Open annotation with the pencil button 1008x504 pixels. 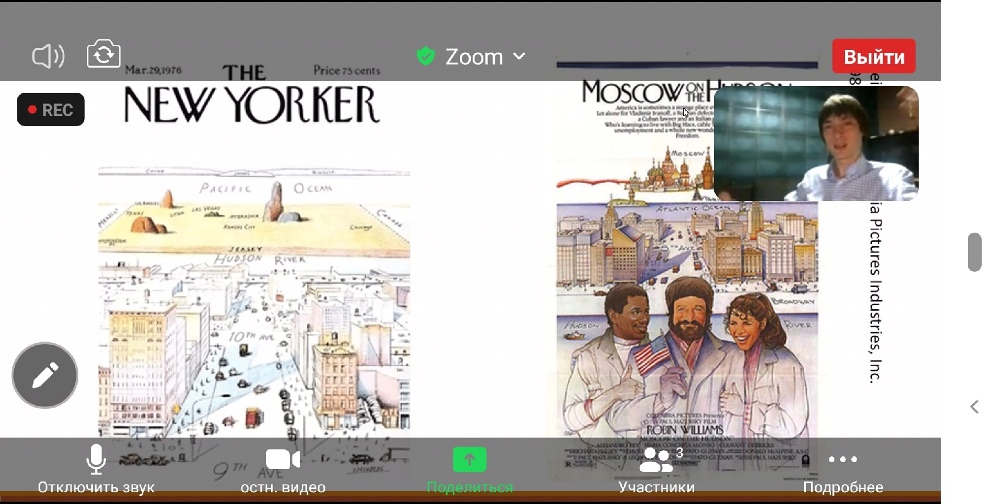[x=45, y=375]
